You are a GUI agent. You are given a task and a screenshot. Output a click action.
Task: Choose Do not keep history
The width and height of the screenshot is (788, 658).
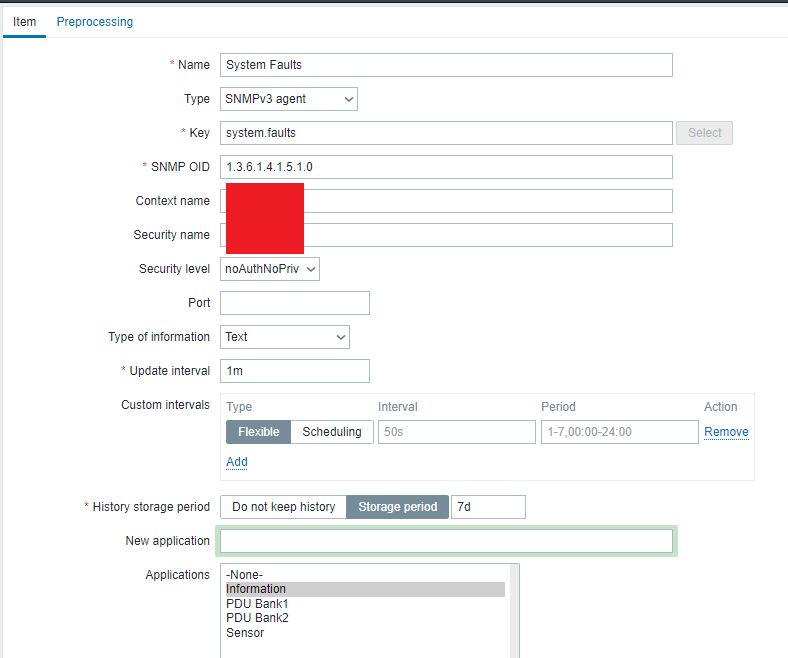click(x=283, y=507)
